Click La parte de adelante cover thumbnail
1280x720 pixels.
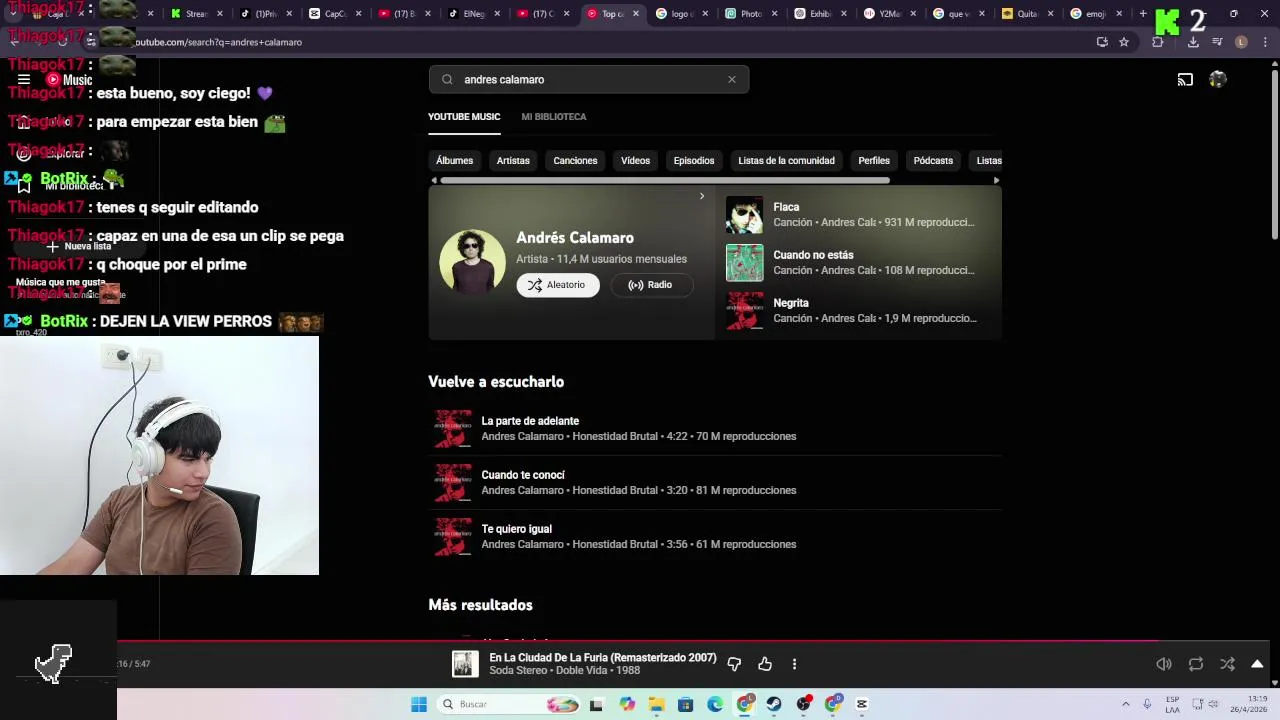(x=452, y=429)
